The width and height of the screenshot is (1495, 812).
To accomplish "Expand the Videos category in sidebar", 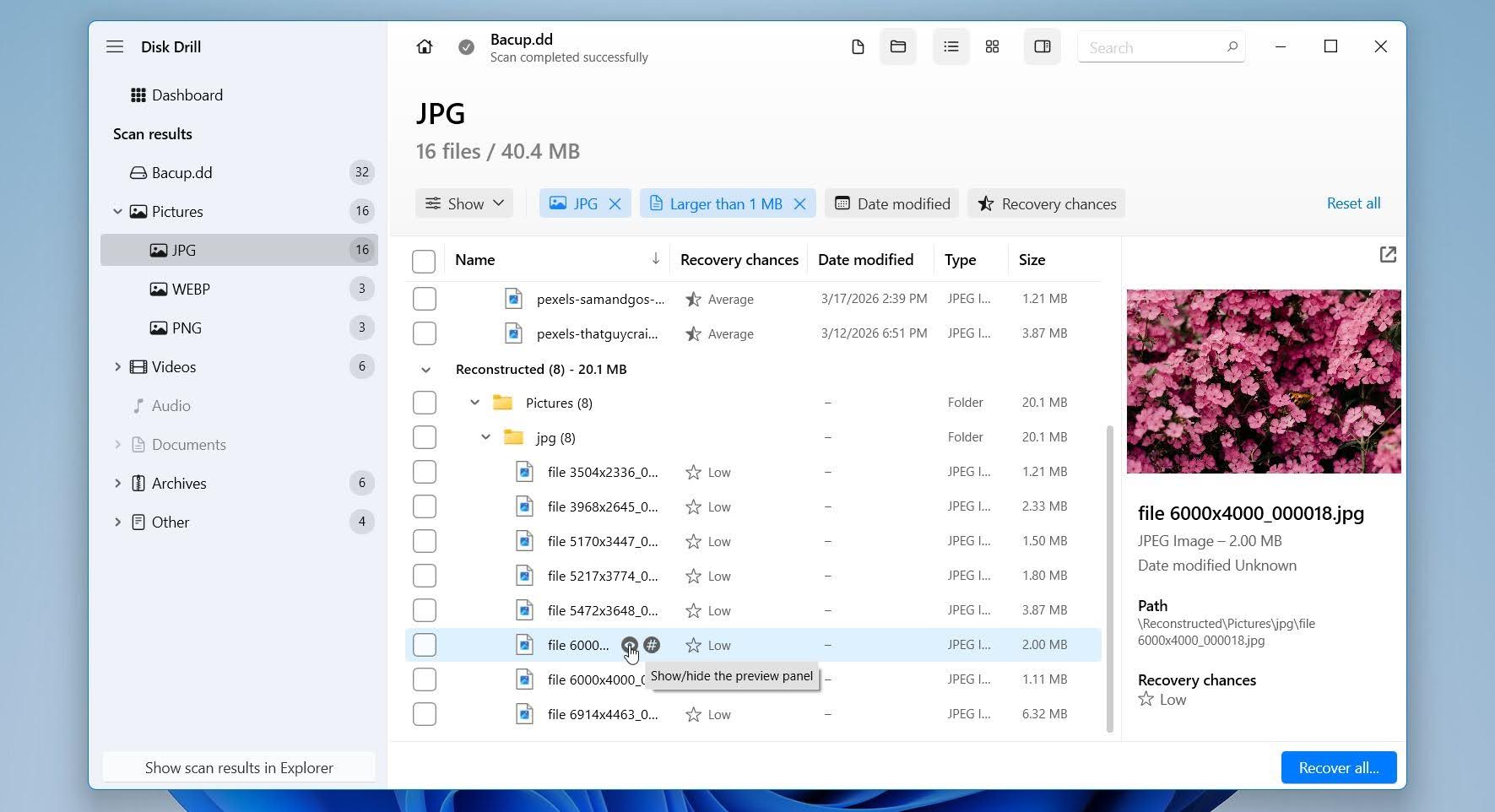I will coord(117,366).
